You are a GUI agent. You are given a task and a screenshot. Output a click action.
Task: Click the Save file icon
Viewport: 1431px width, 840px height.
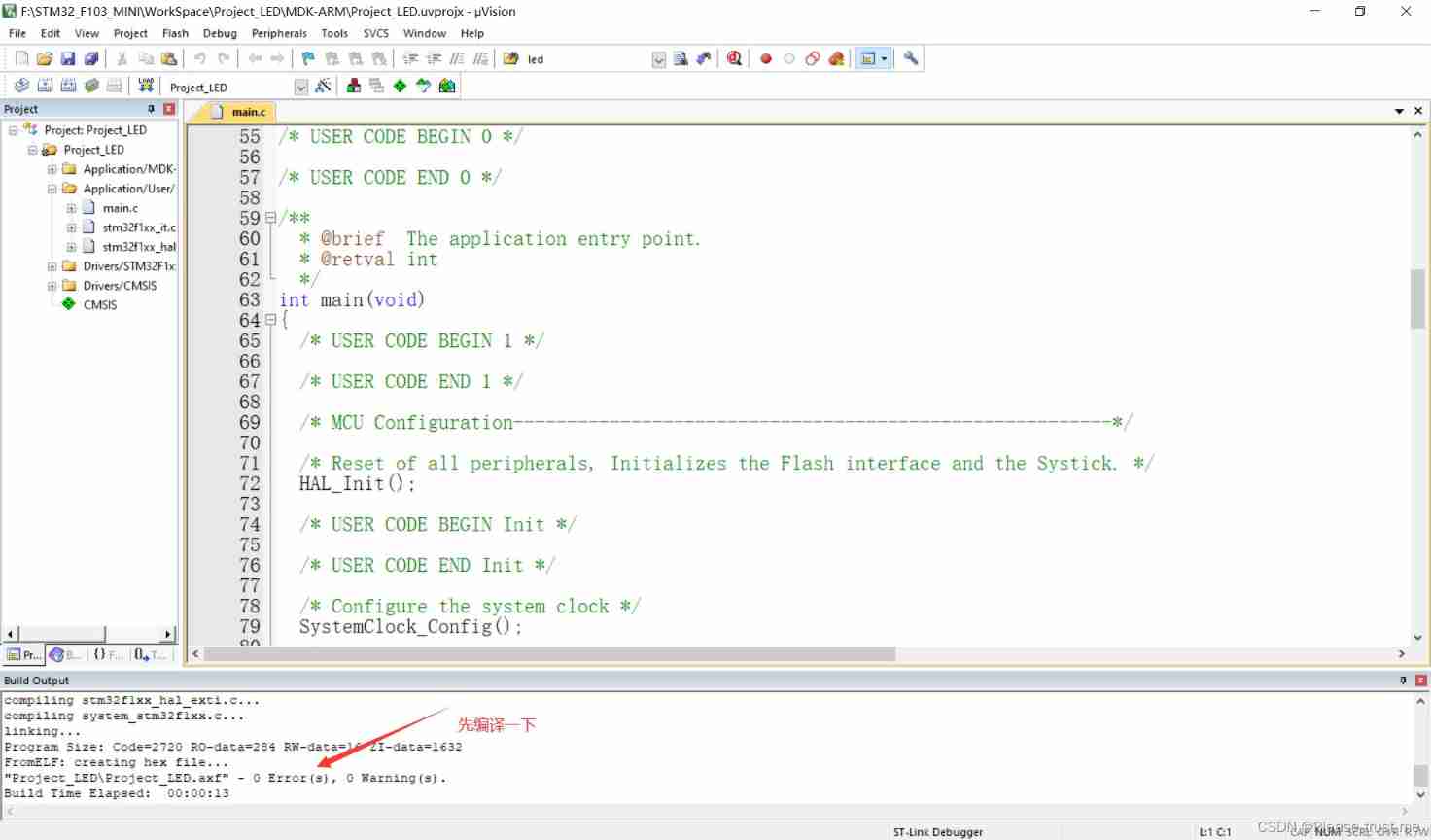pos(68,58)
